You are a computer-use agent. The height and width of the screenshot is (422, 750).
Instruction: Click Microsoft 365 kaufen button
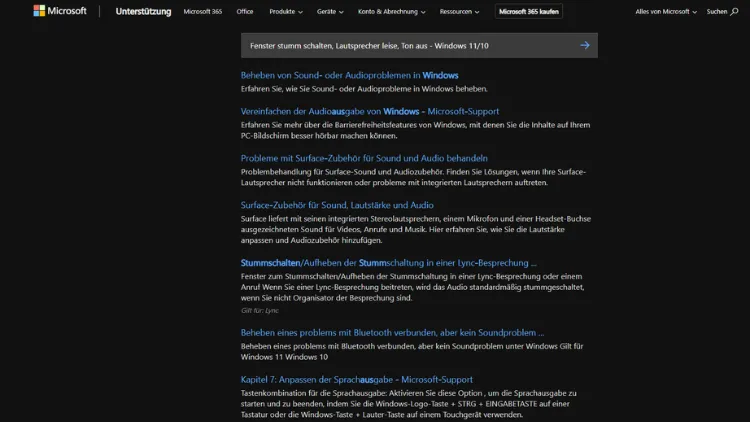point(529,11)
